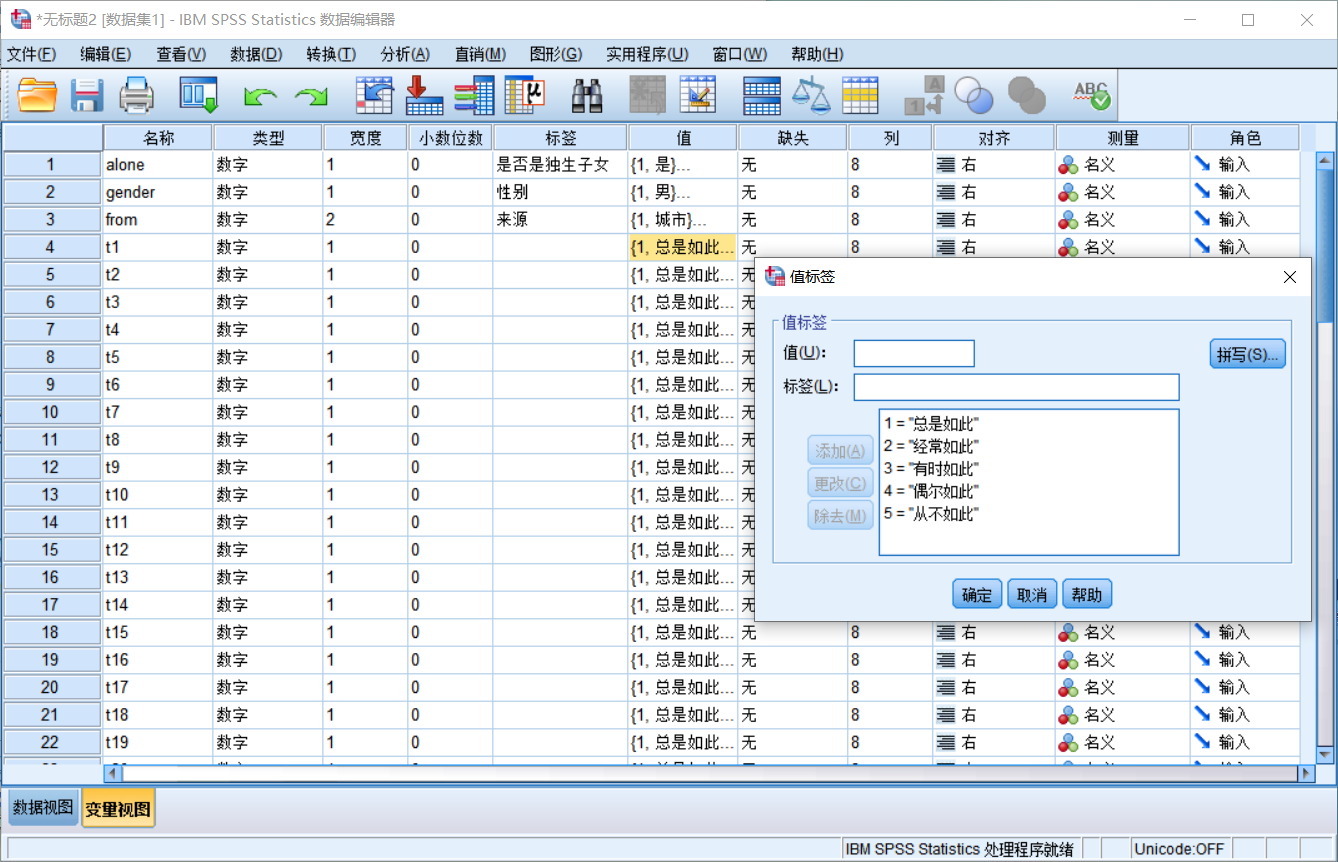The height and width of the screenshot is (862, 1338).
Task: Click the 测量 column header
Action: click(1123, 138)
